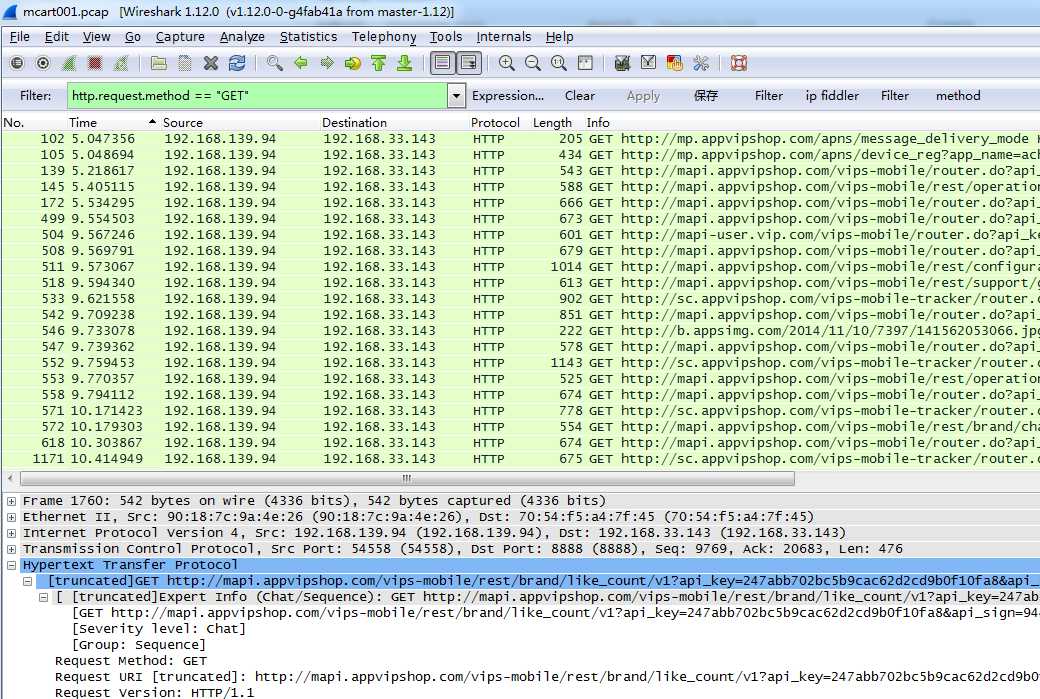The height and width of the screenshot is (699, 1040).
Task: Open the Edit menu
Action: (x=56, y=36)
